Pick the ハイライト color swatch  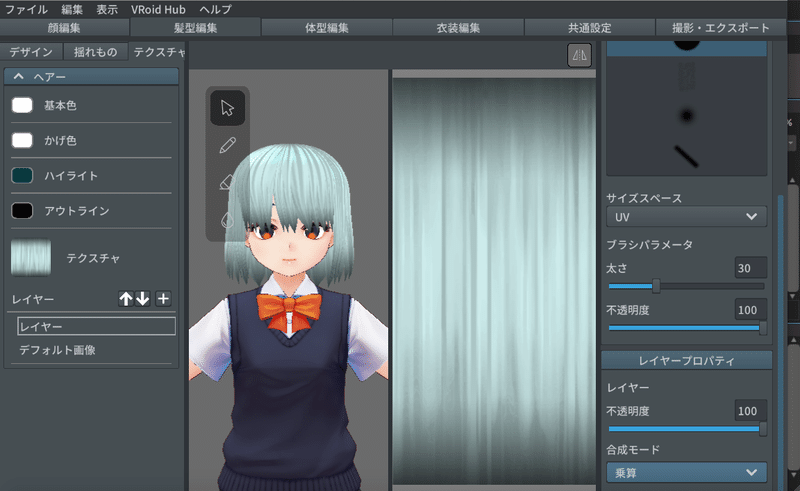[22, 175]
